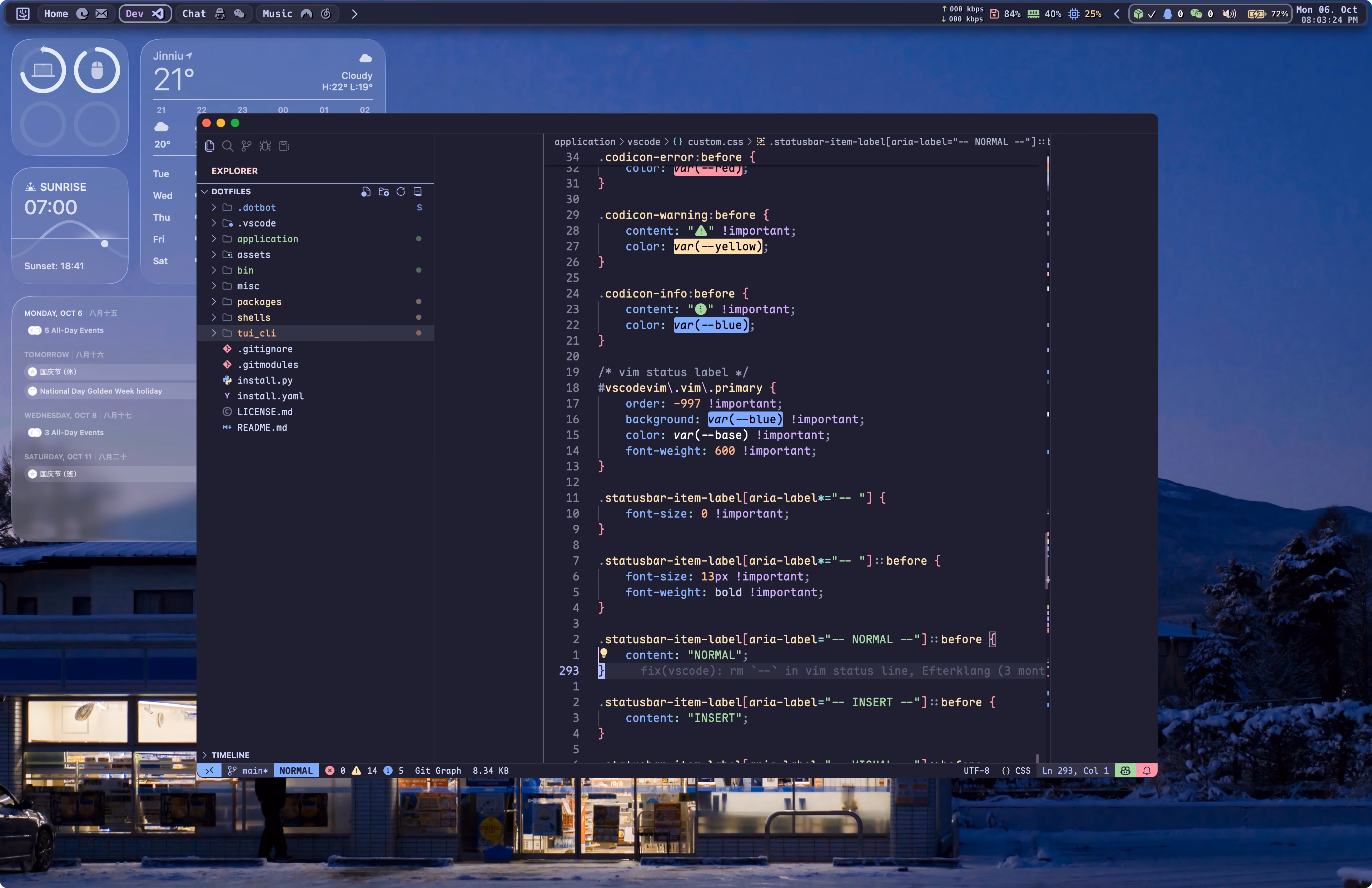
Task: Click the New File icon in DOTFILES header
Action: (366, 192)
